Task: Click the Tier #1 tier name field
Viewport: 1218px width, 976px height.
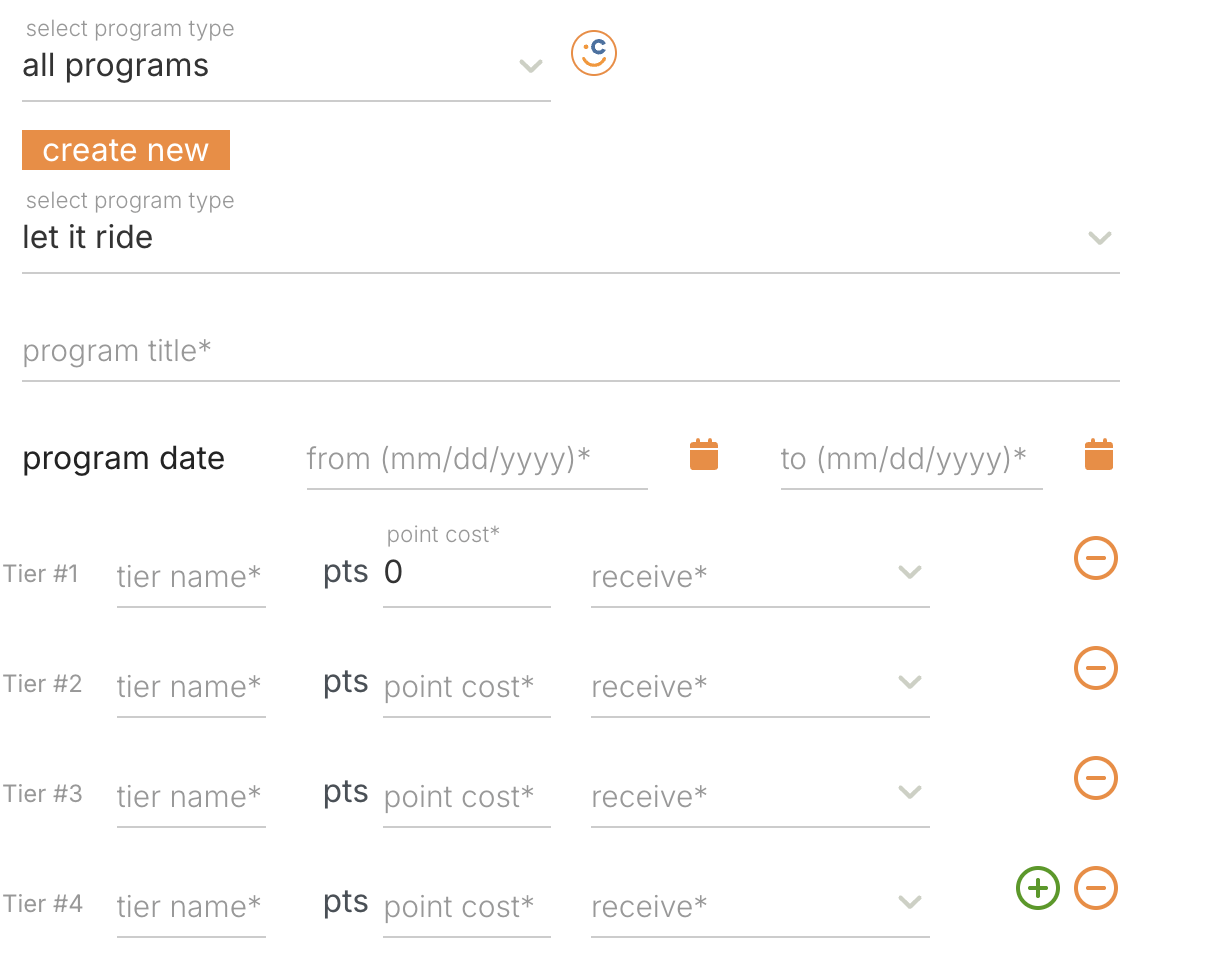Action: click(x=190, y=577)
